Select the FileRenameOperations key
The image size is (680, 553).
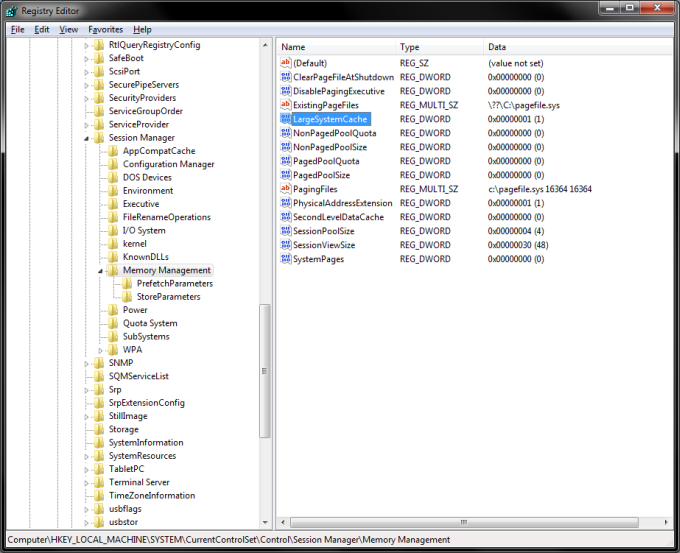tap(167, 217)
